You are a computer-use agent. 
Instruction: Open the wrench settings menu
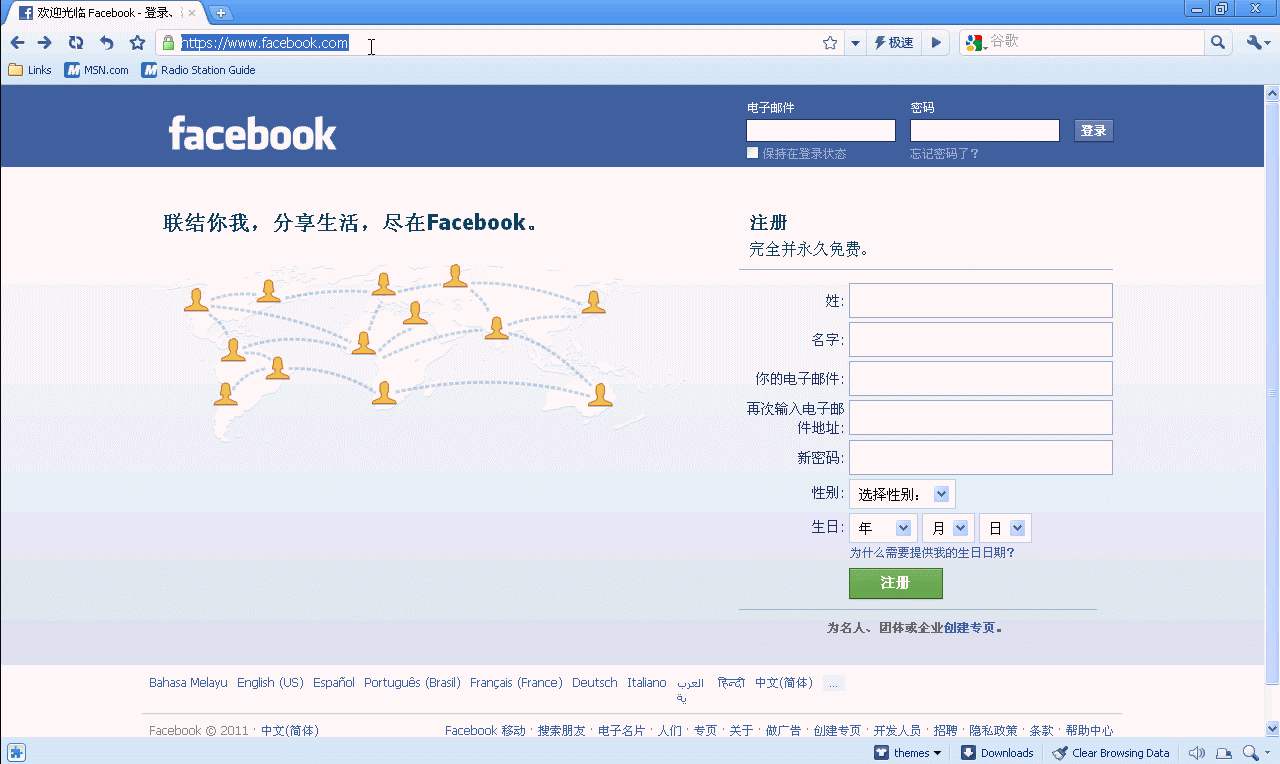point(1257,43)
